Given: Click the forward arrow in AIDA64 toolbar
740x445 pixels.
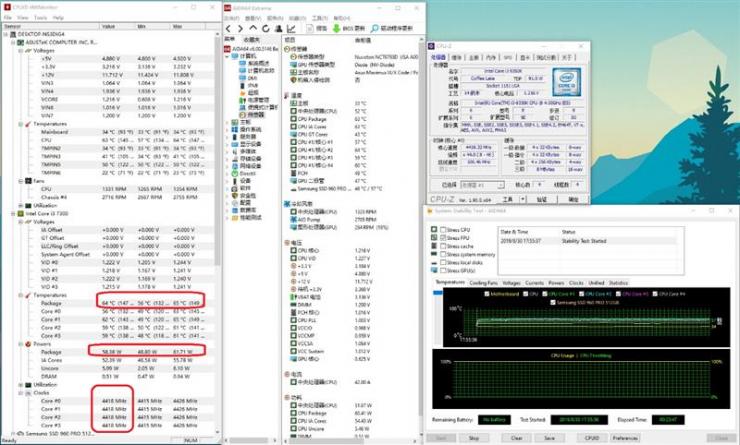Looking at the screenshot, I should tap(240, 29).
